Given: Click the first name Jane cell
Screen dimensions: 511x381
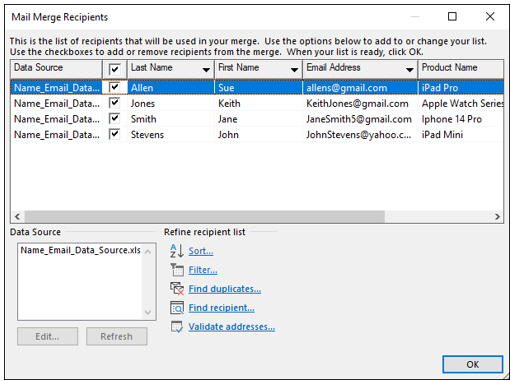Looking at the screenshot, I should point(259,119).
